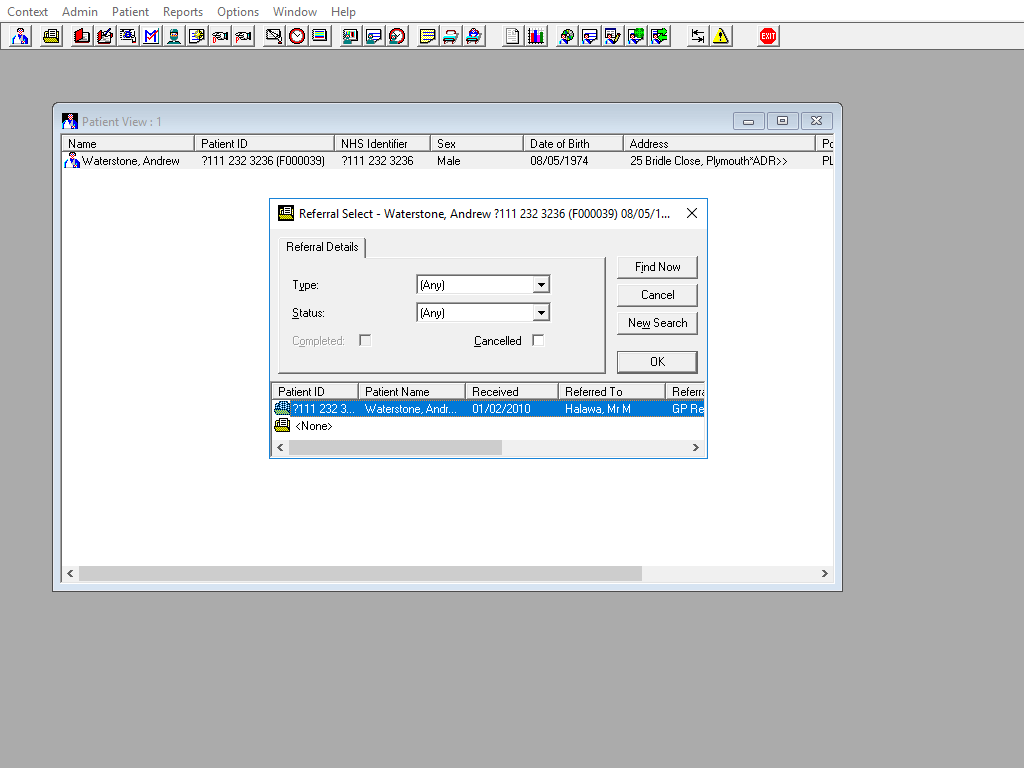Click the Name column header in Patient View
The width and height of the screenshot is (1024, 768).
[128, 144]
